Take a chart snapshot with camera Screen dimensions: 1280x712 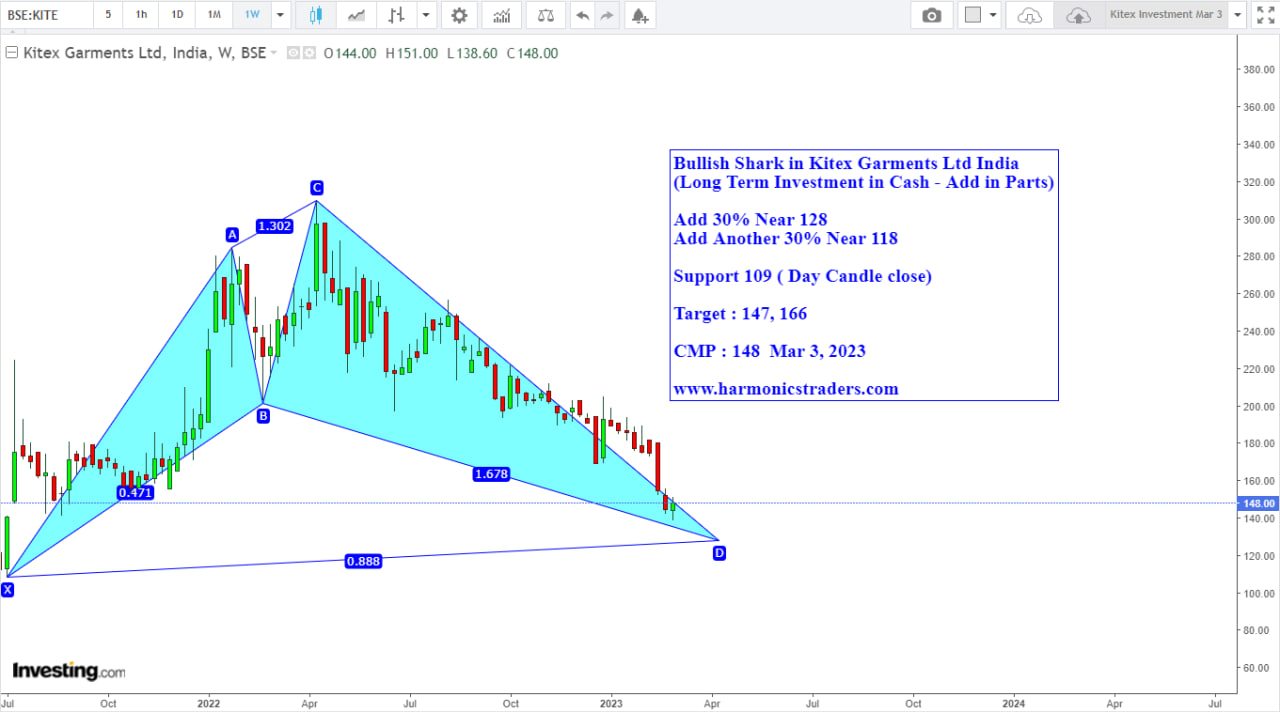click(931, 15)
